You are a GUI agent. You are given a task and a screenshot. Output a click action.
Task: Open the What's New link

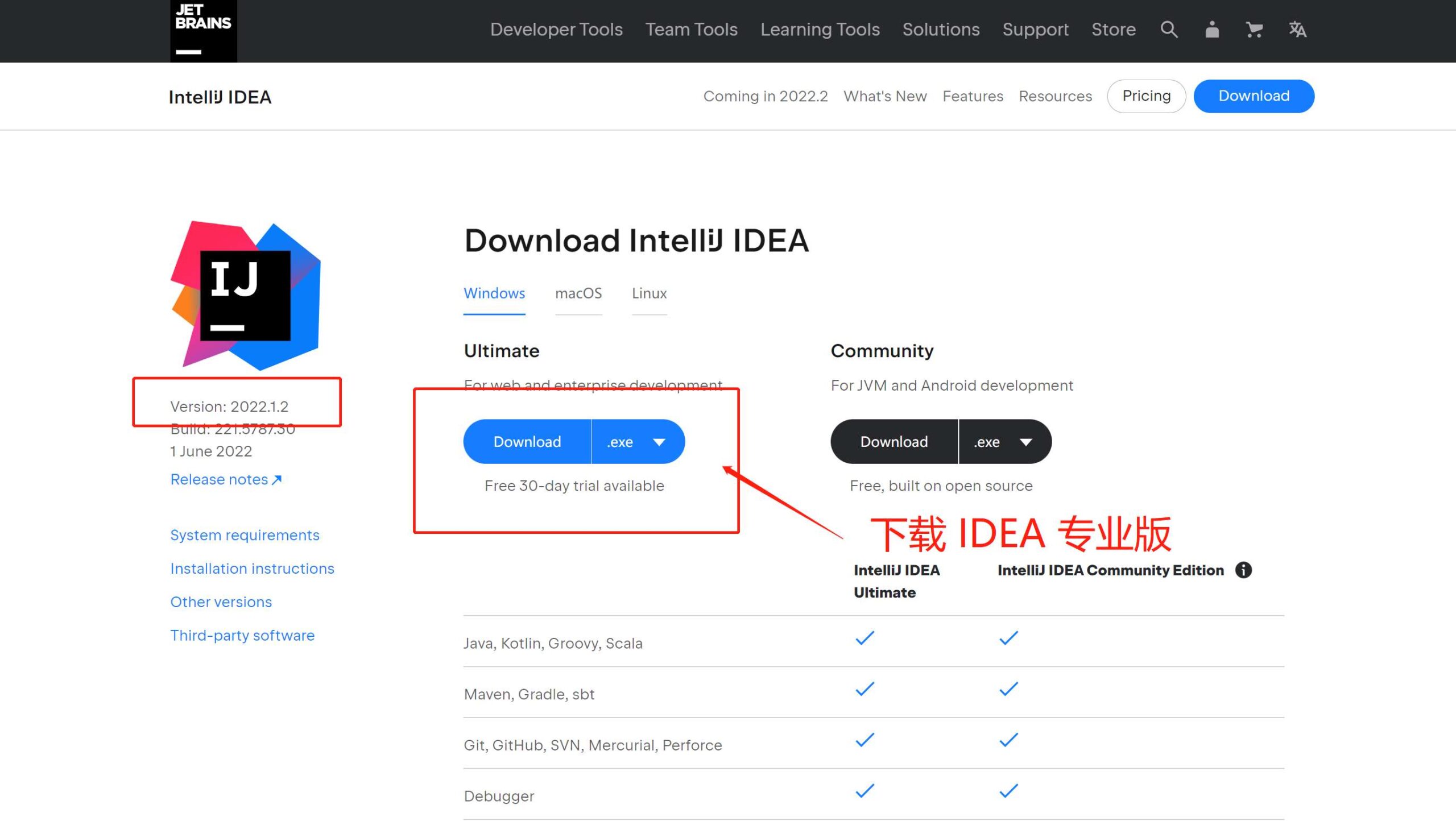point(885,97)
